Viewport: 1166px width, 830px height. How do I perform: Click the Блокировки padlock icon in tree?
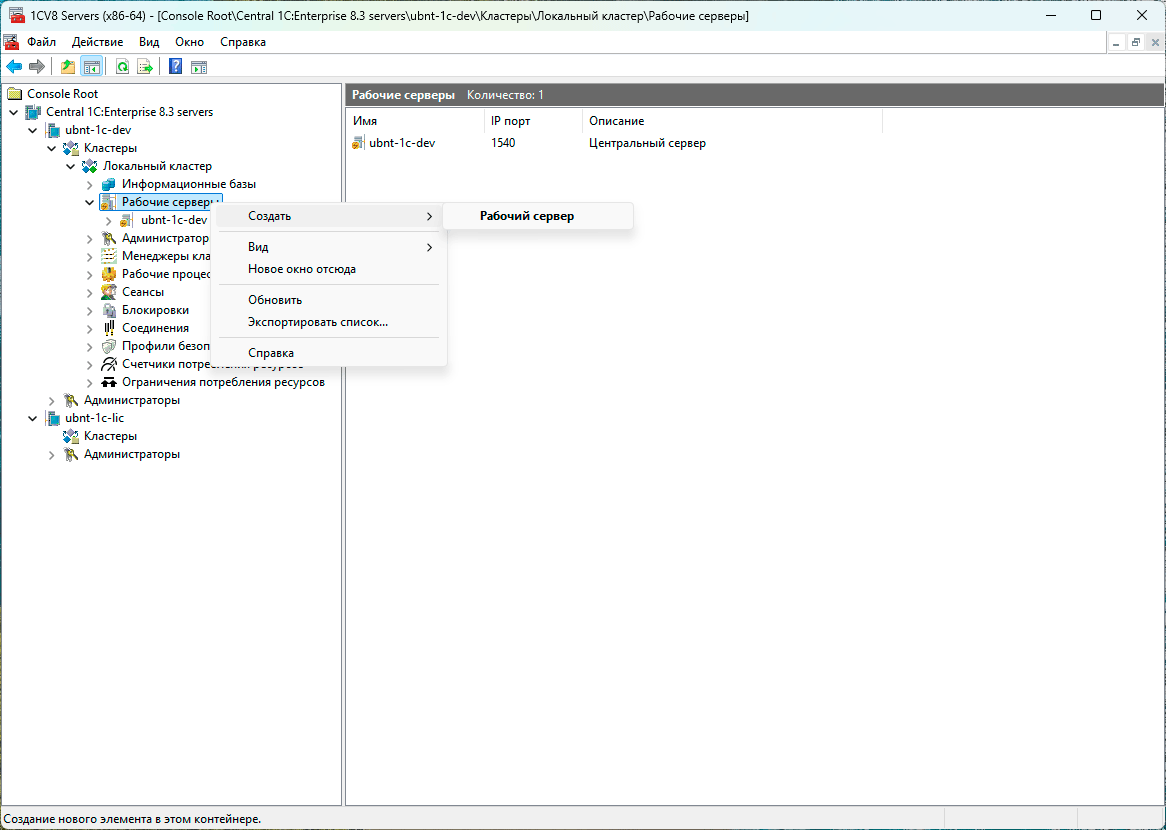109,310
